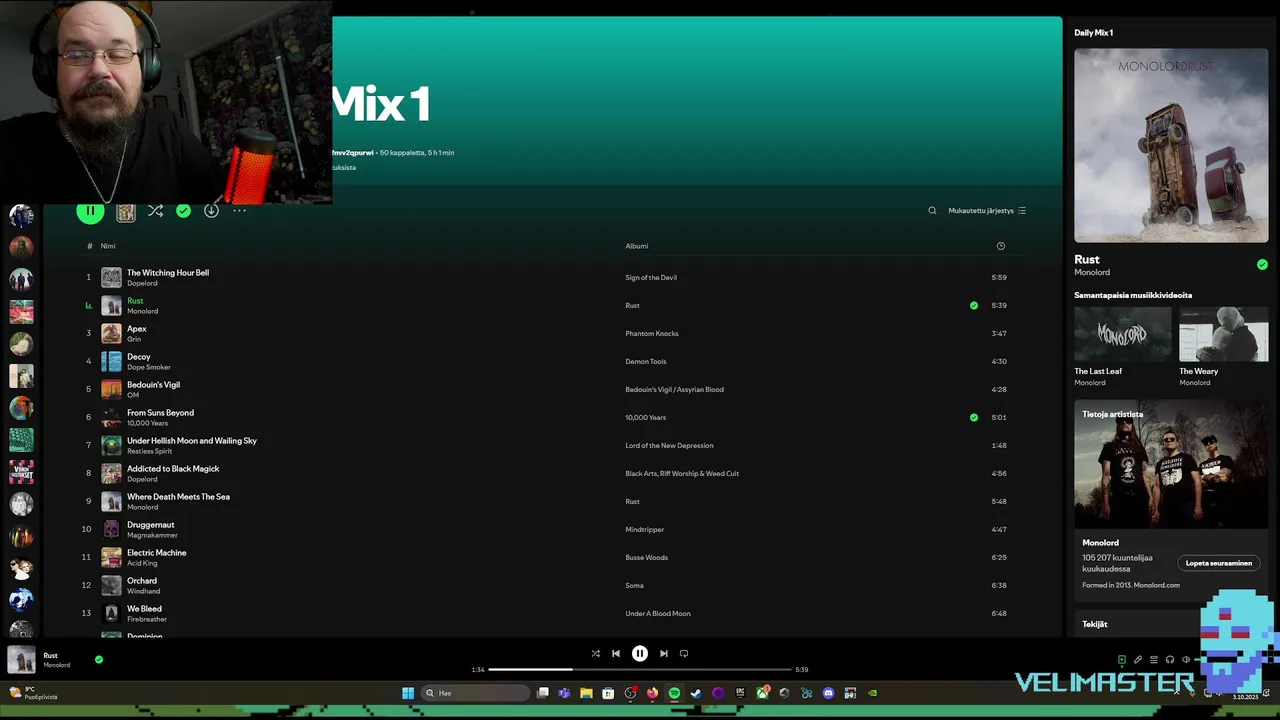
Task: Open the Mukautettu järjestys sort dropdown
Action: coord(987,211)
